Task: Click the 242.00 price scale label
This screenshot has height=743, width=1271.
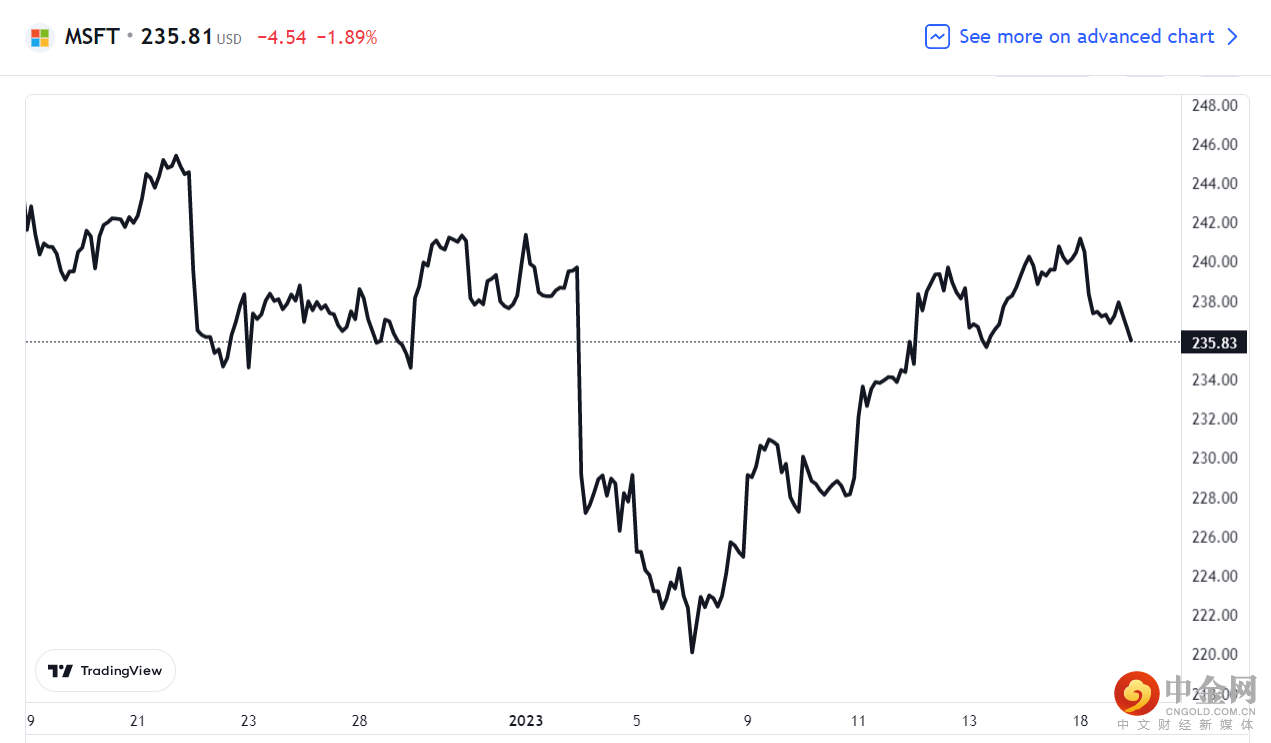Action: coord(1215,222)
